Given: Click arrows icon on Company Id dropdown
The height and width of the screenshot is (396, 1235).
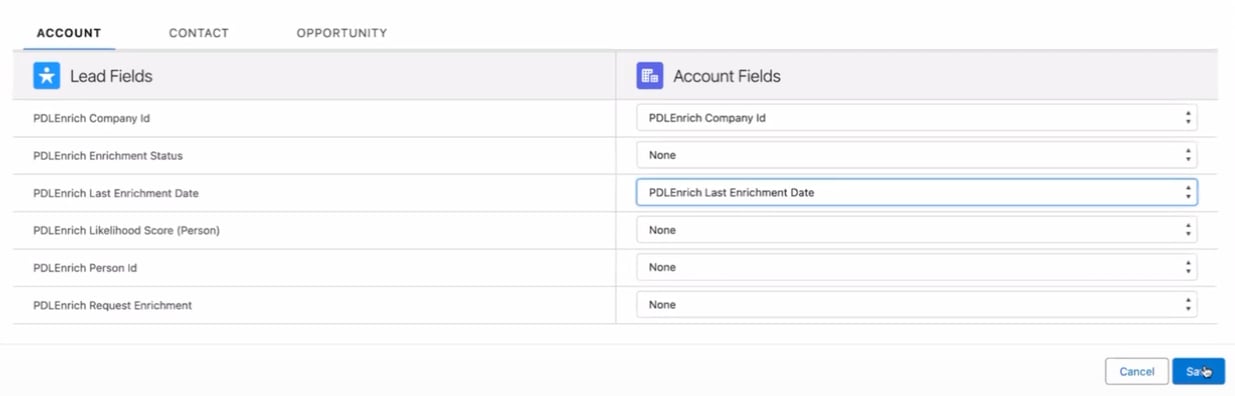Looking at the screenshot, I should coord(1188,118).
